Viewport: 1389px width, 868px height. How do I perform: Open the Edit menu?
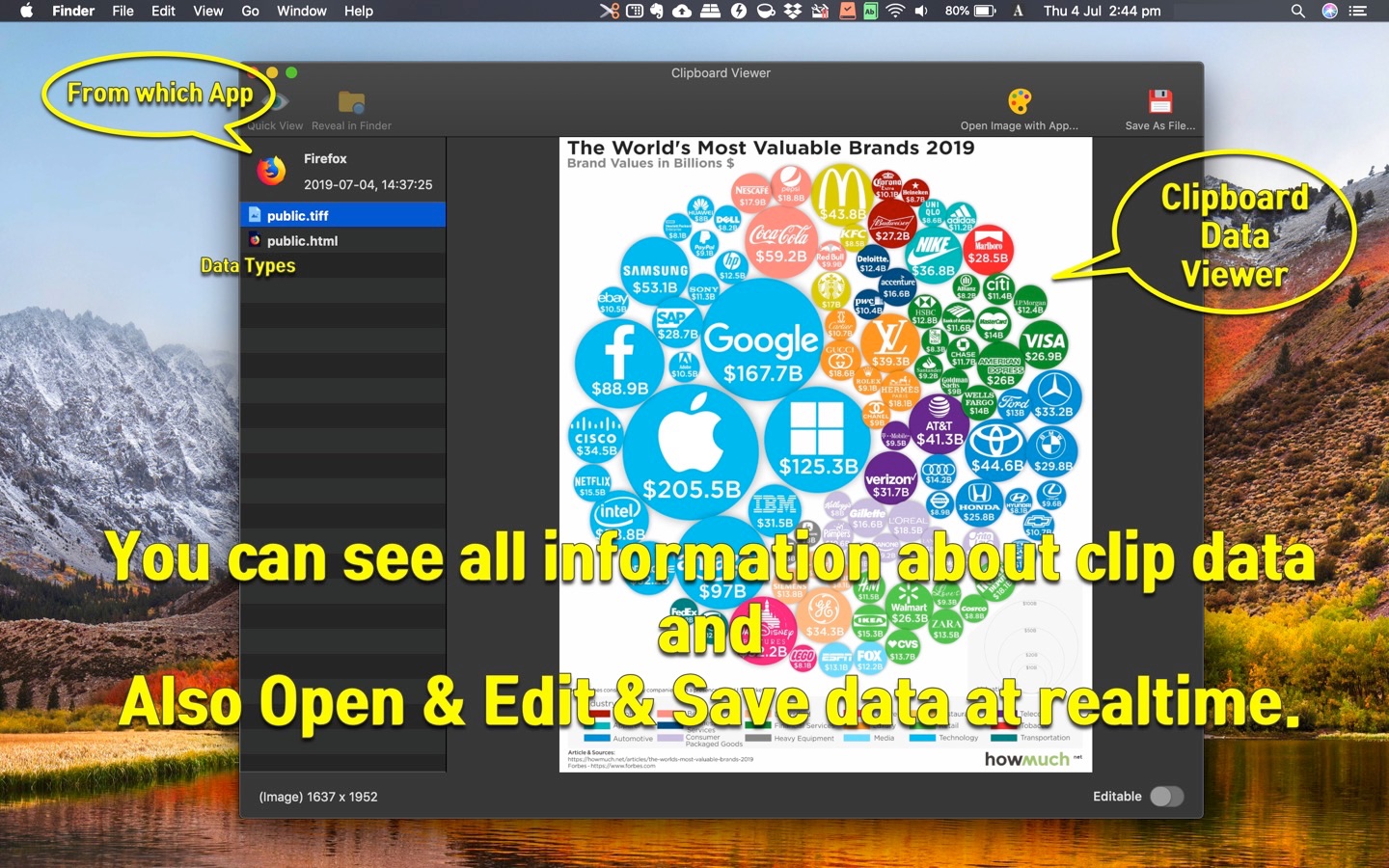pyautogui.click(x=163, y=11)
